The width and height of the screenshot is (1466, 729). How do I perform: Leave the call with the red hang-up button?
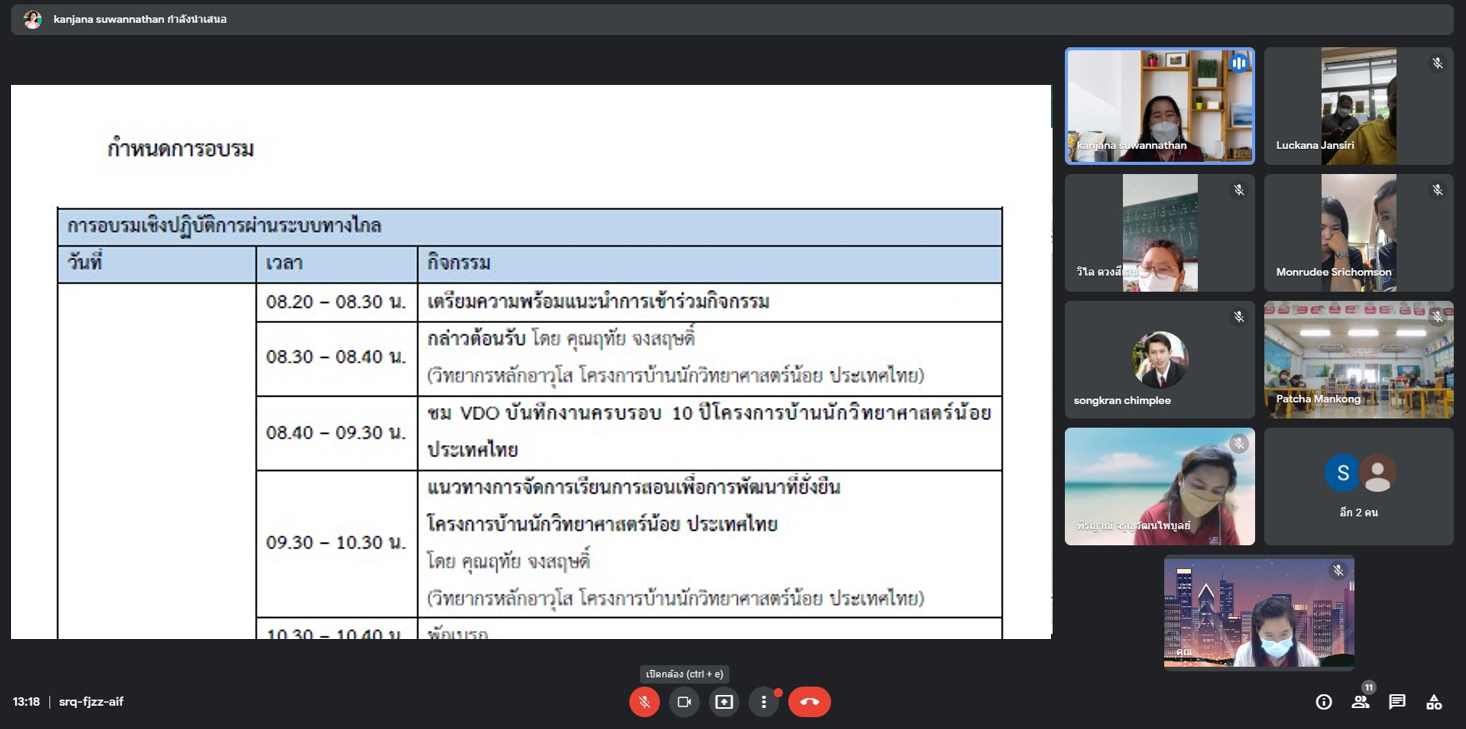[x=810, y=702]
